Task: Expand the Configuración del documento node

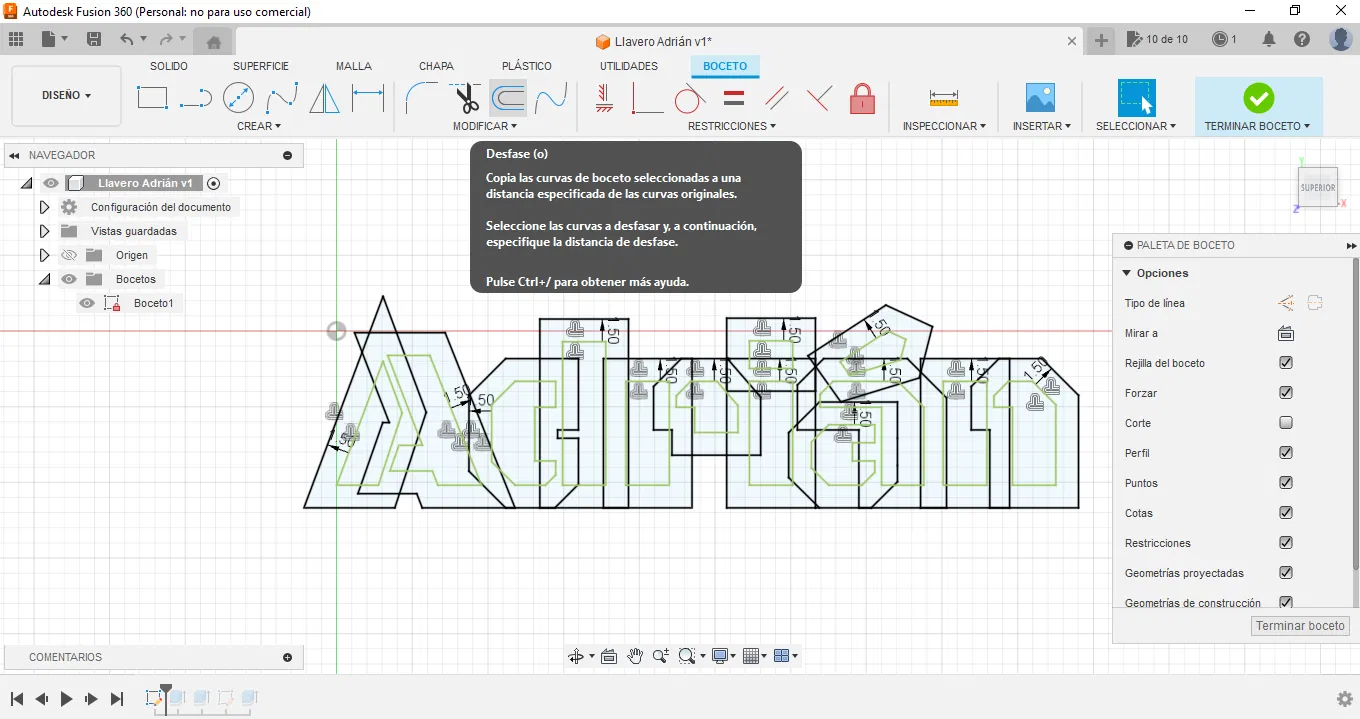Action: click(44, 207)
